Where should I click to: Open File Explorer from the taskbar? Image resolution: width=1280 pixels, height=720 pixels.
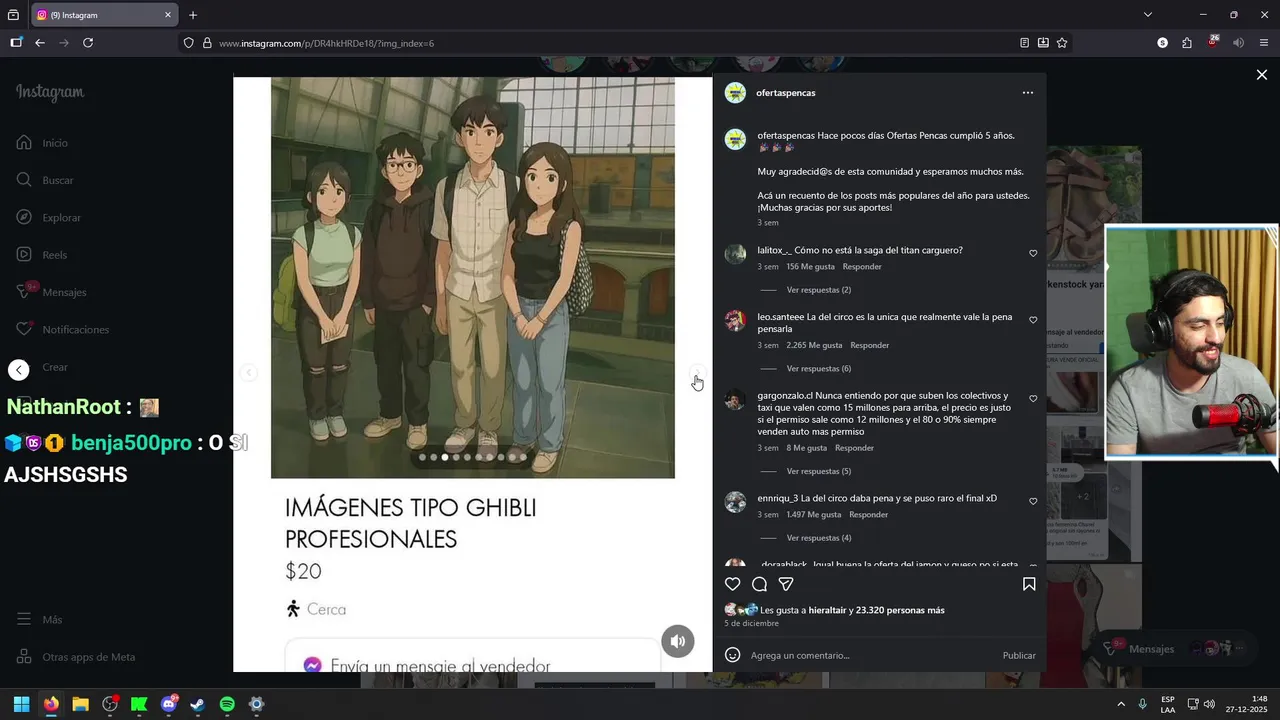point(80,704)
